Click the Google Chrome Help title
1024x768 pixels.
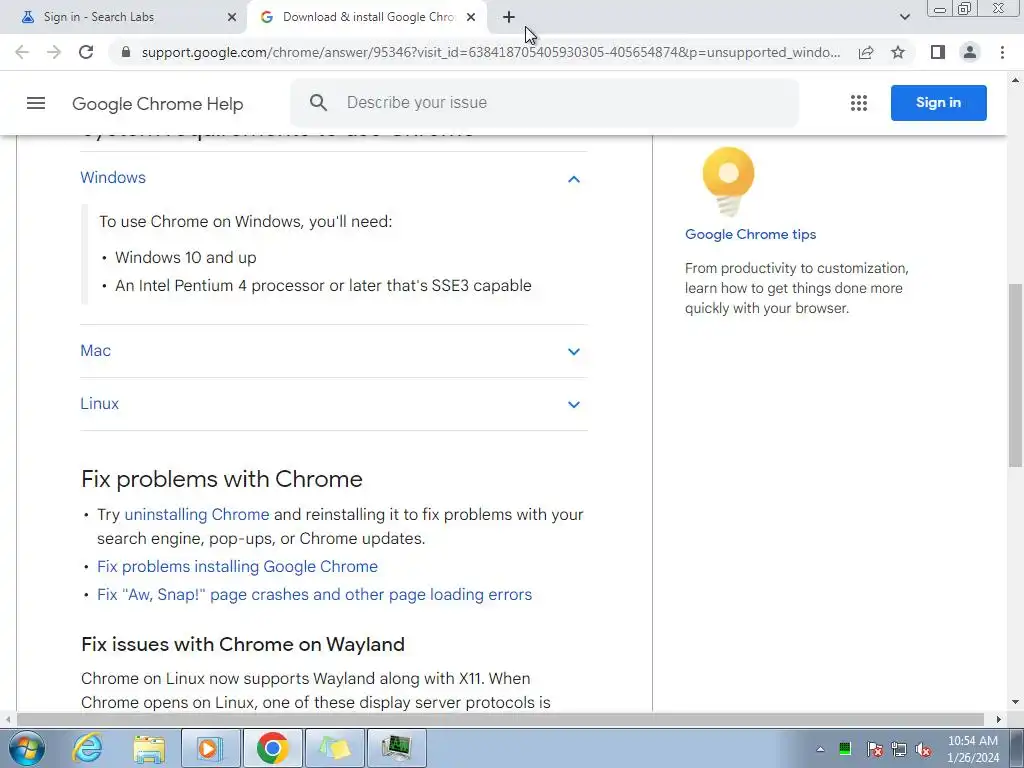pyautogui.click(x=157, y=104)
